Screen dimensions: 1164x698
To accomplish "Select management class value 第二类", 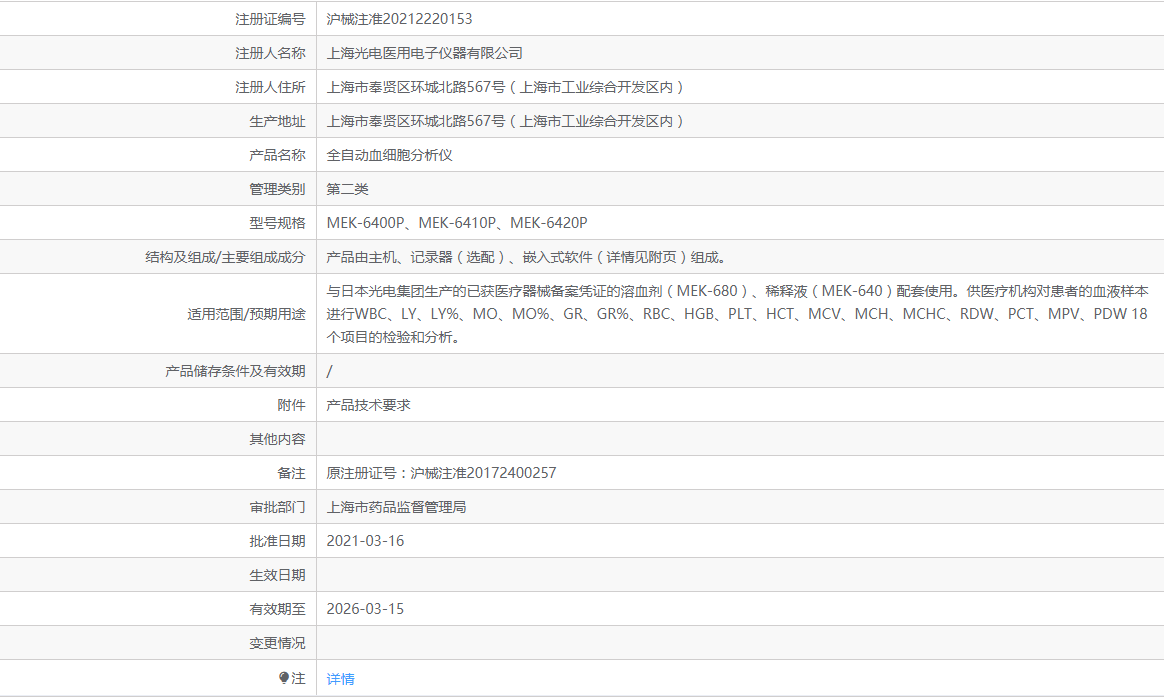I will [347, 189].
